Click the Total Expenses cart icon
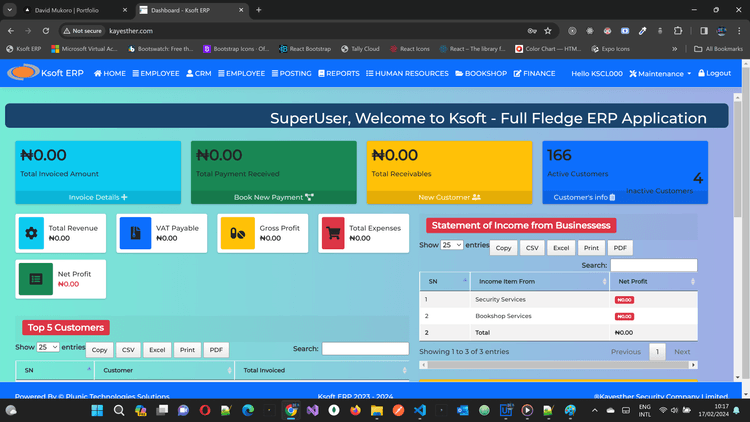750x422 pixels. point(332,233)
